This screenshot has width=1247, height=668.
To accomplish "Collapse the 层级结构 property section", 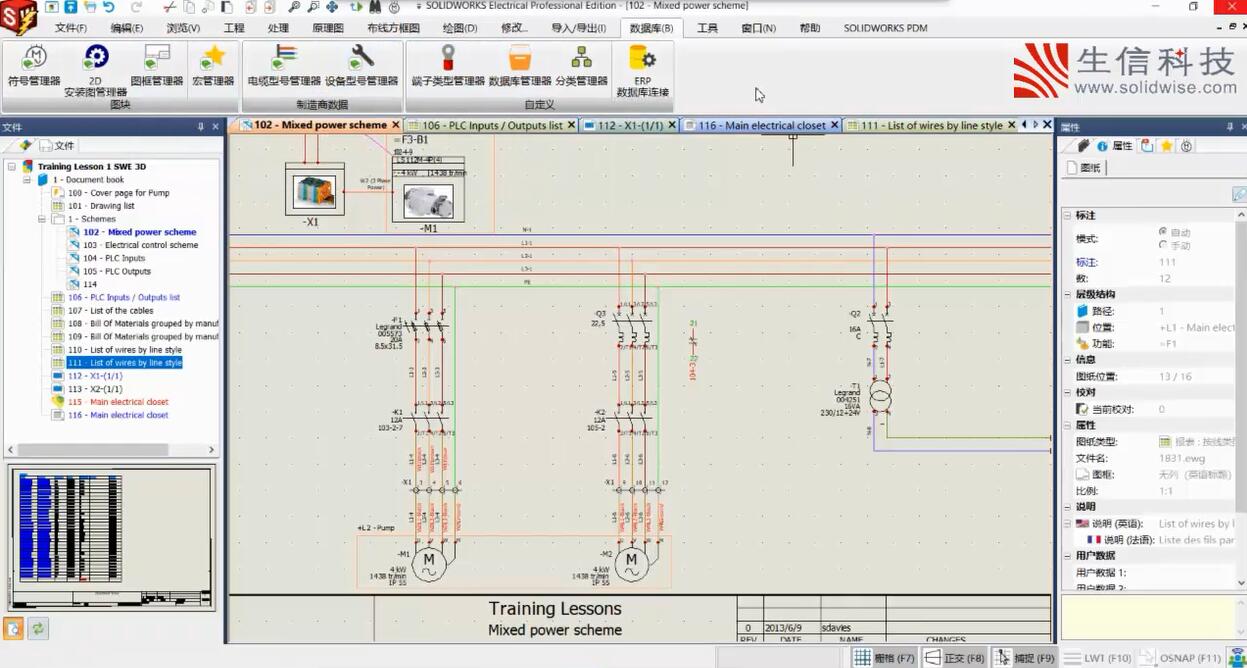I will [1067, 295].
